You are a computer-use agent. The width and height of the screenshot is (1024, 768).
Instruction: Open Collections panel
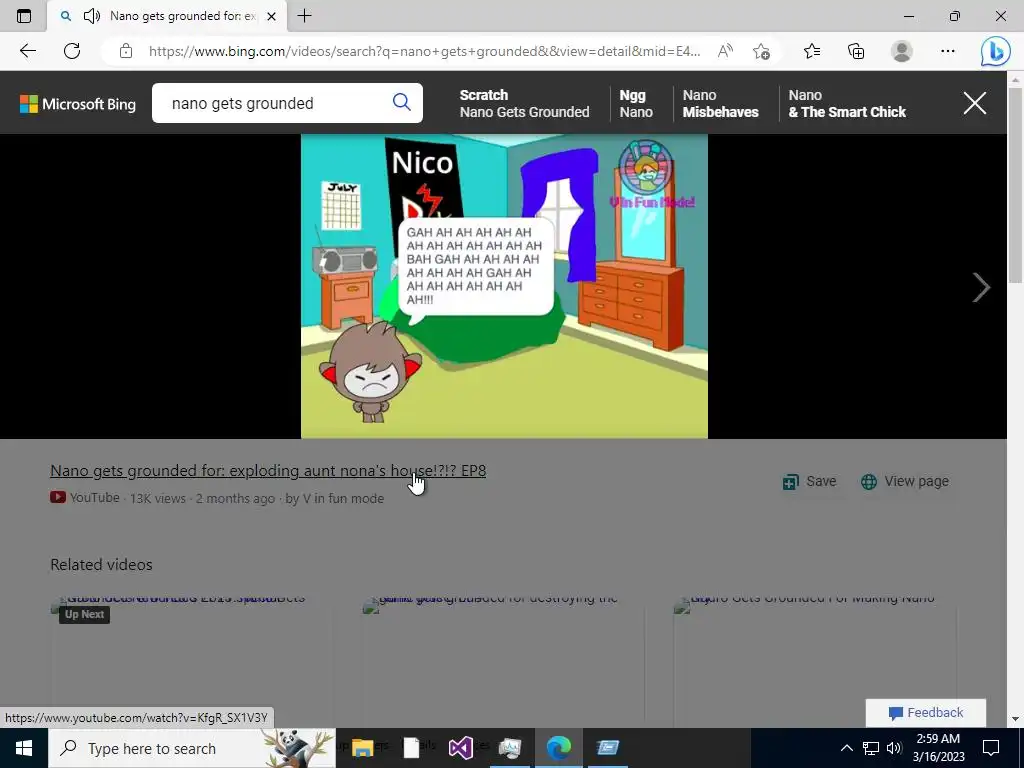pos(856,51)
